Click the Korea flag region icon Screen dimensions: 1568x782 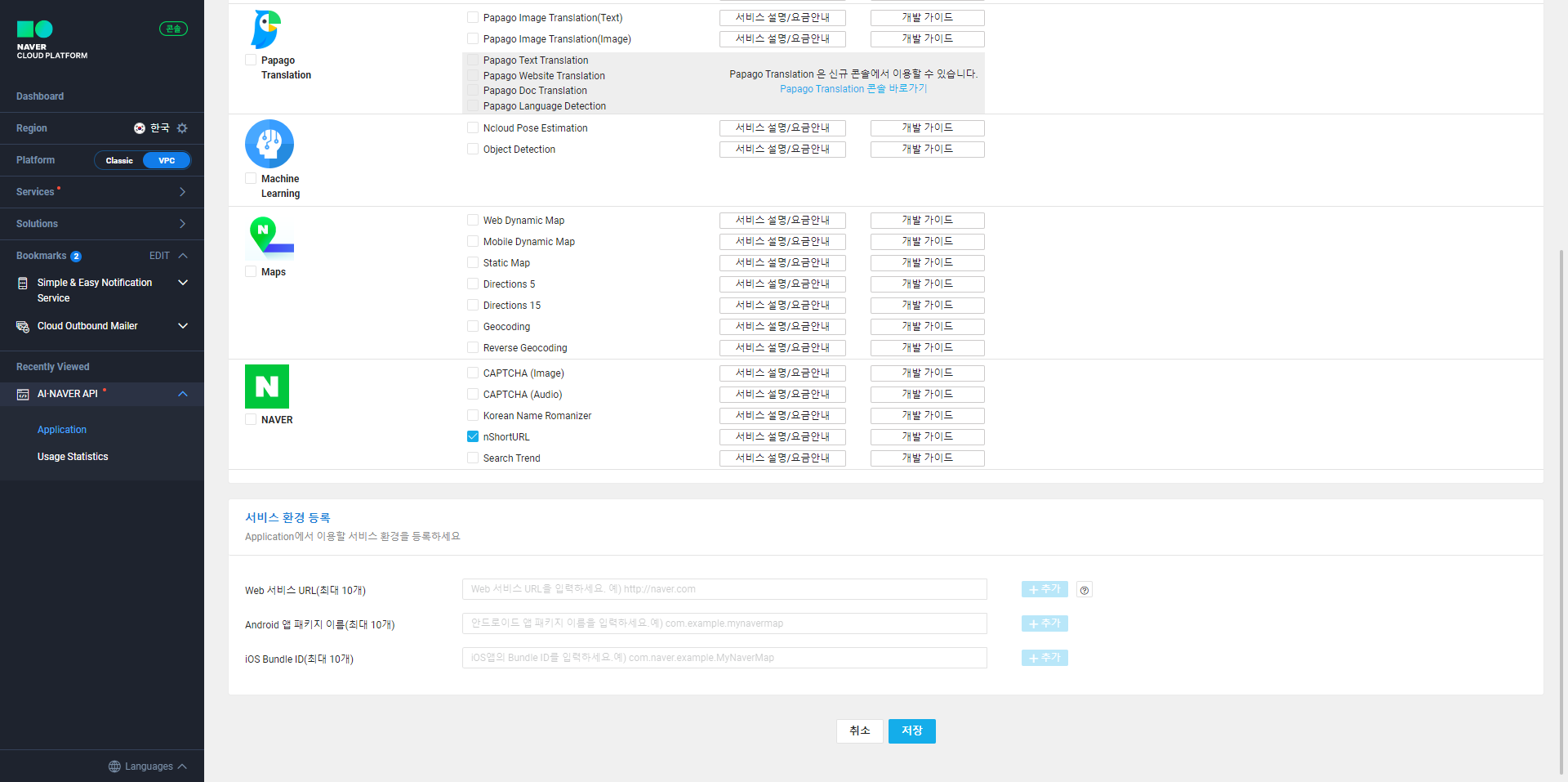click(x=140, y=128)
